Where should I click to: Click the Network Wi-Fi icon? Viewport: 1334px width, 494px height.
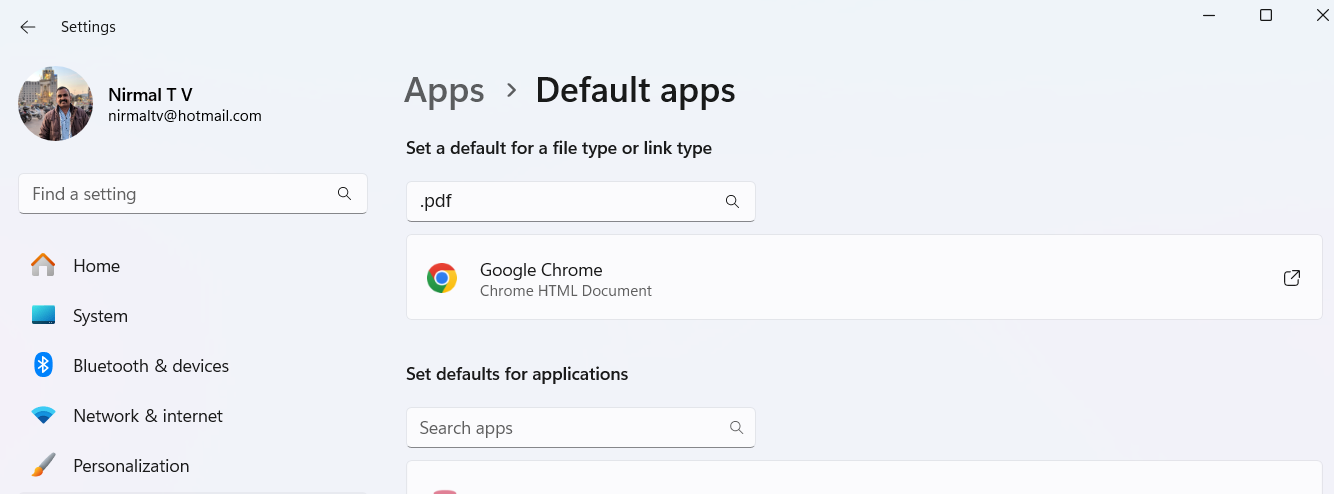click(x=43, y=415)
